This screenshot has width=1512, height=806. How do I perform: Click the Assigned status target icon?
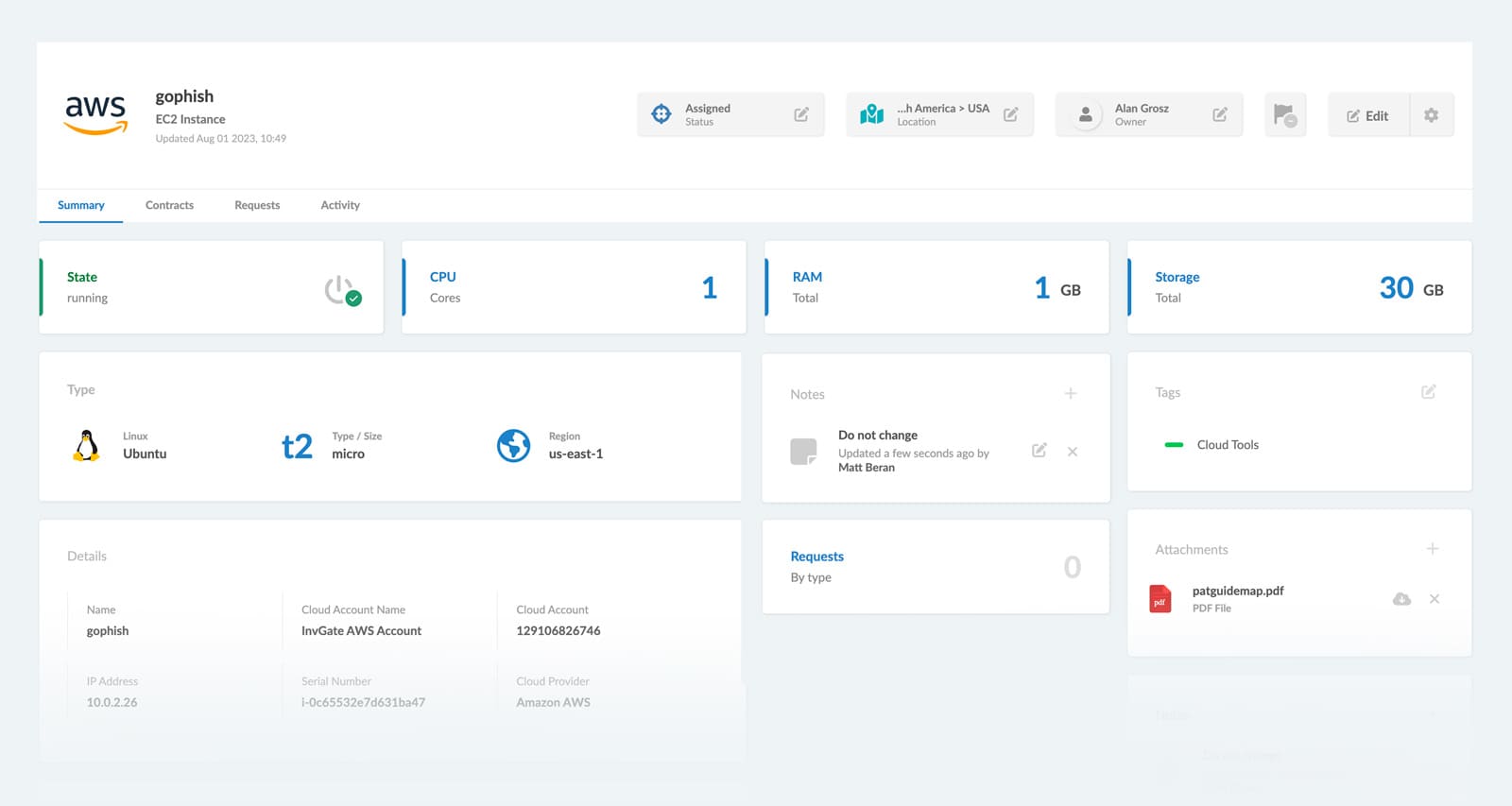[661, 114]
